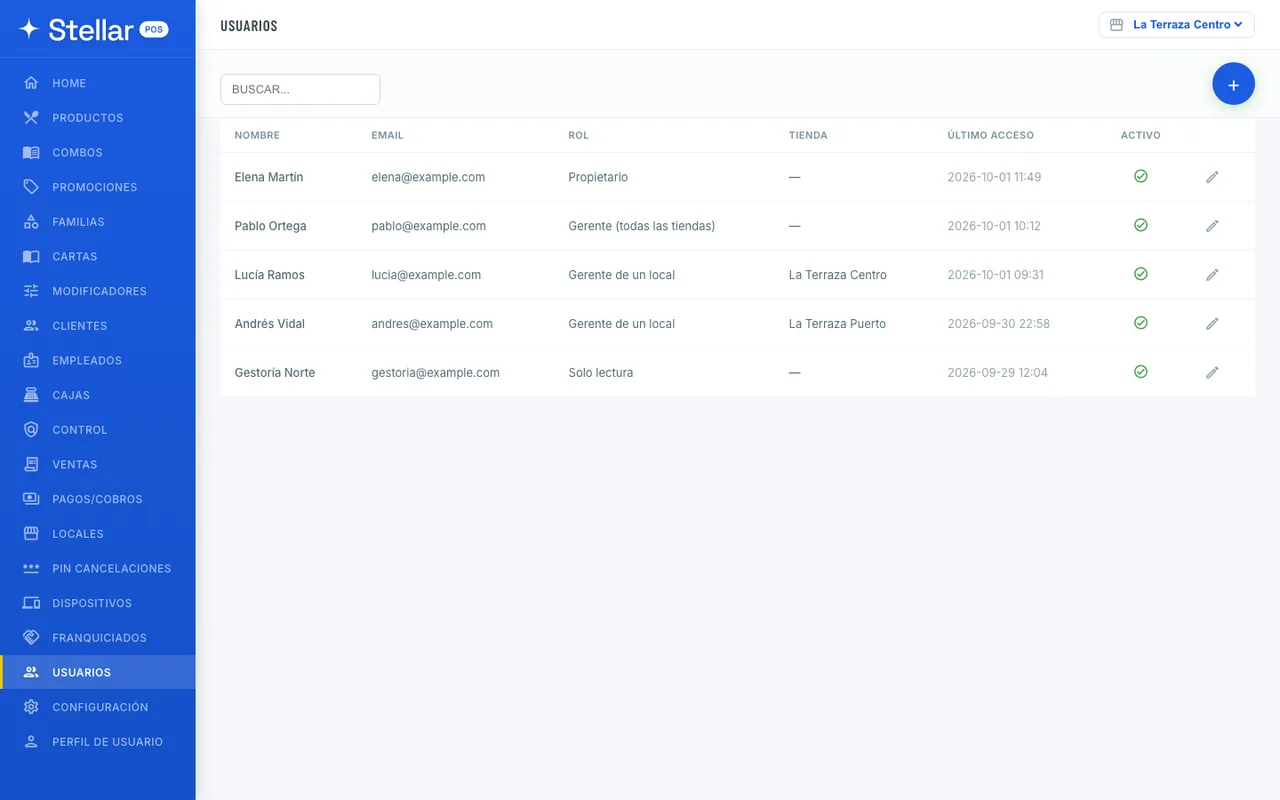Click the Pagos/Cobros money icon
Viewport: 1280px width, 800px height.
tap(31, 499)
